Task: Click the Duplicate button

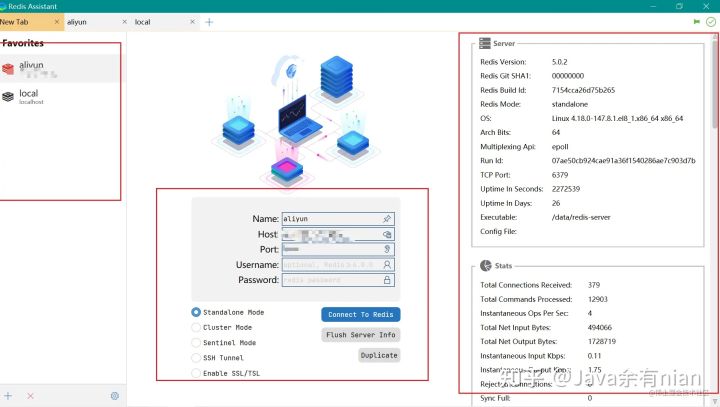Action: (379, 355)
